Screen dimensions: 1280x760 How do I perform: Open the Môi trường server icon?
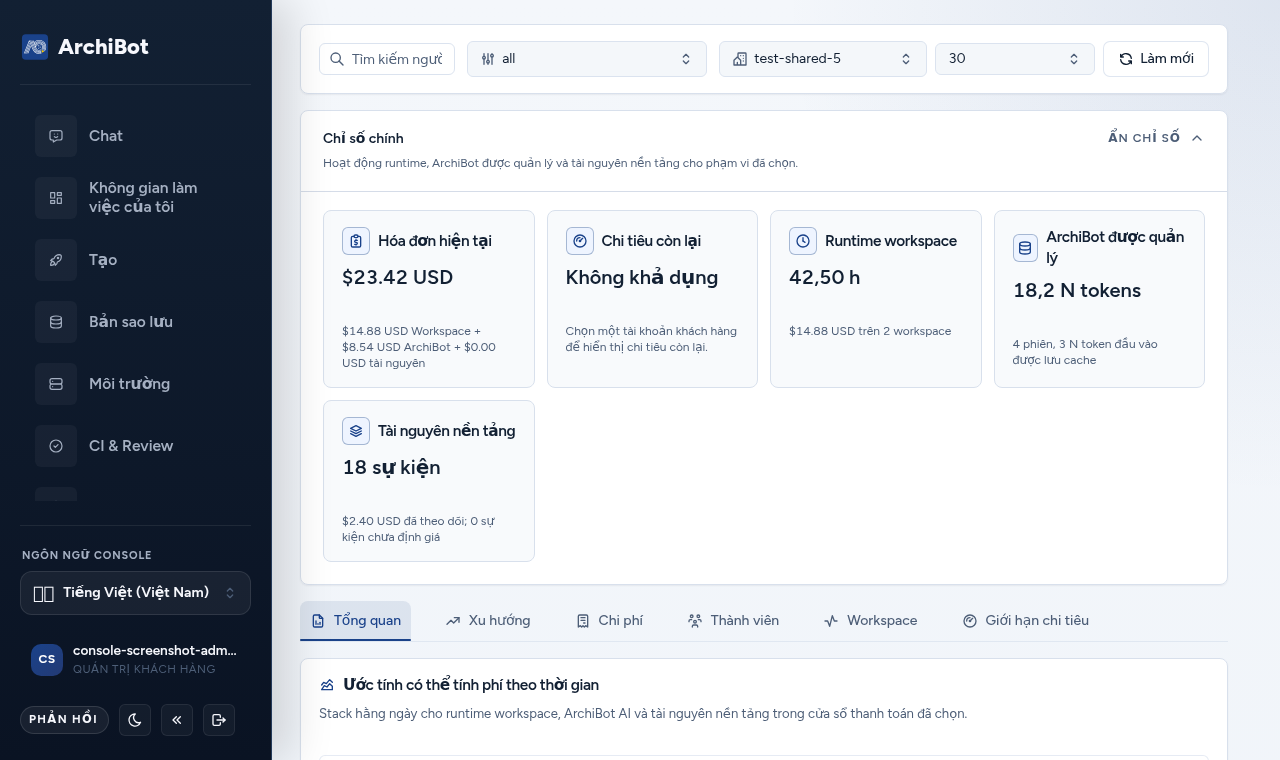pyautogui.click(x=56, y=384)
